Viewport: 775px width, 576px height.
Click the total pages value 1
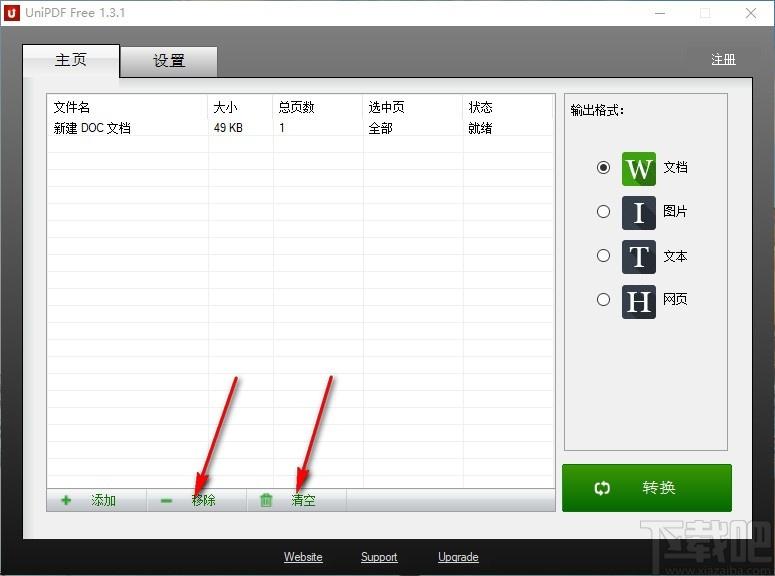click(282, 128)
